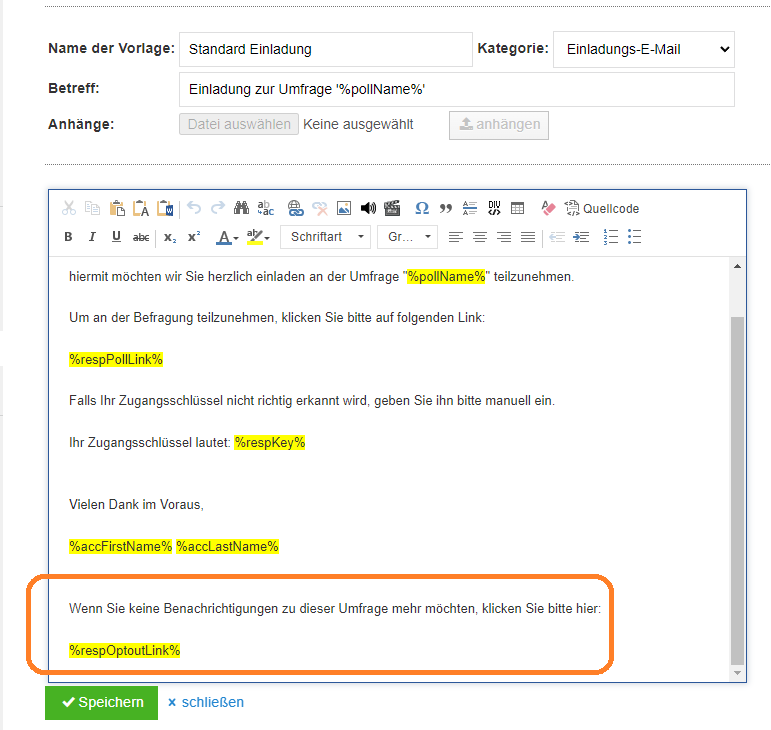Click the schließen link
The image size is (771, 730).
coord(206,702)
